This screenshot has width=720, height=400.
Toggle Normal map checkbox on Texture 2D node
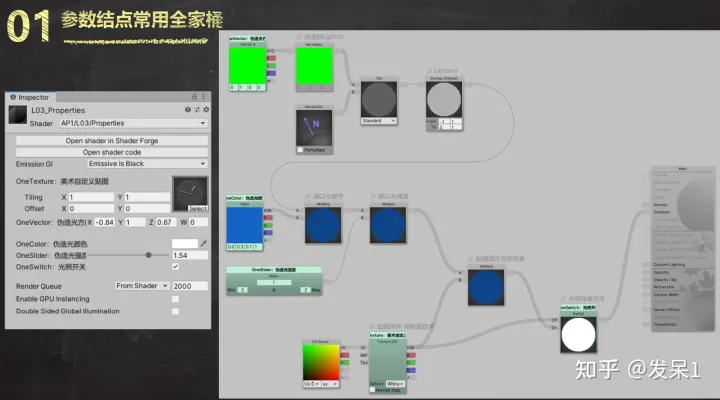pyautogui.click(x=372, y=390)
